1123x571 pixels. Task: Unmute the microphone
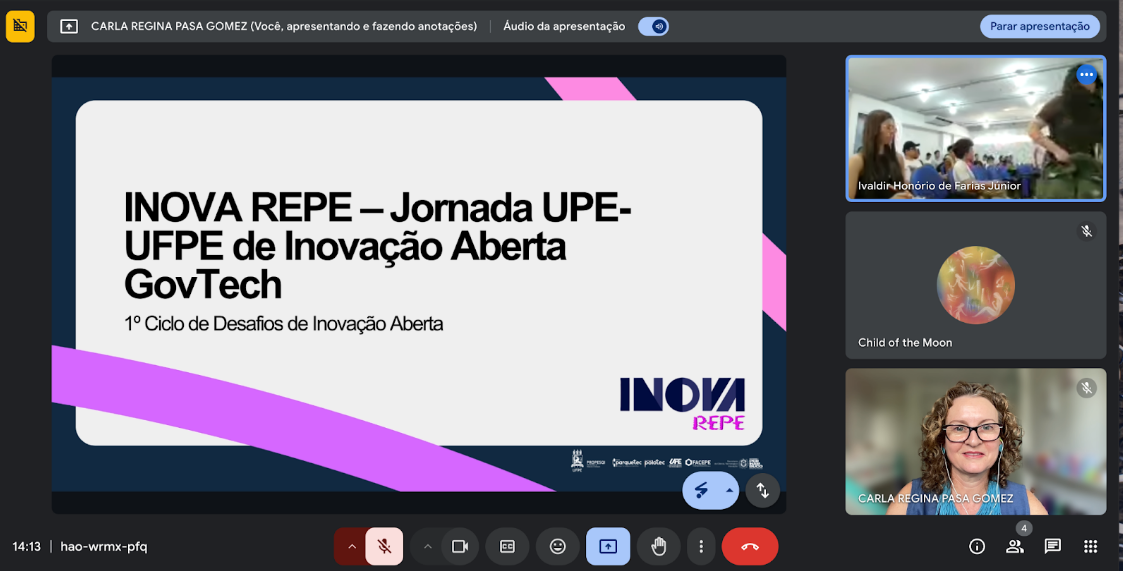pyautogui.click(x=384, y=546)
